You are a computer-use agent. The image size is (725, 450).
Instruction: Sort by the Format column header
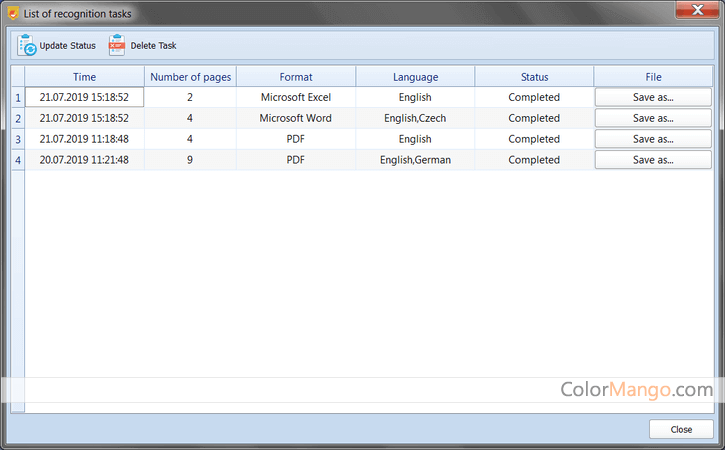click(x=296, y=76)
